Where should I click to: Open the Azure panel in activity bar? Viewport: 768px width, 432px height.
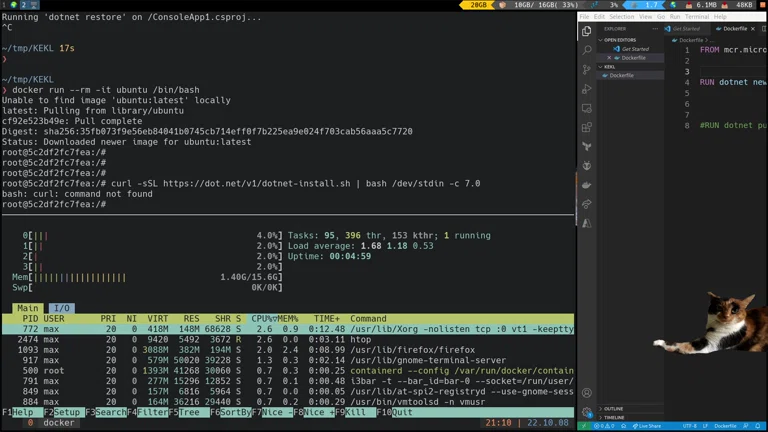(x=586, y=223)
